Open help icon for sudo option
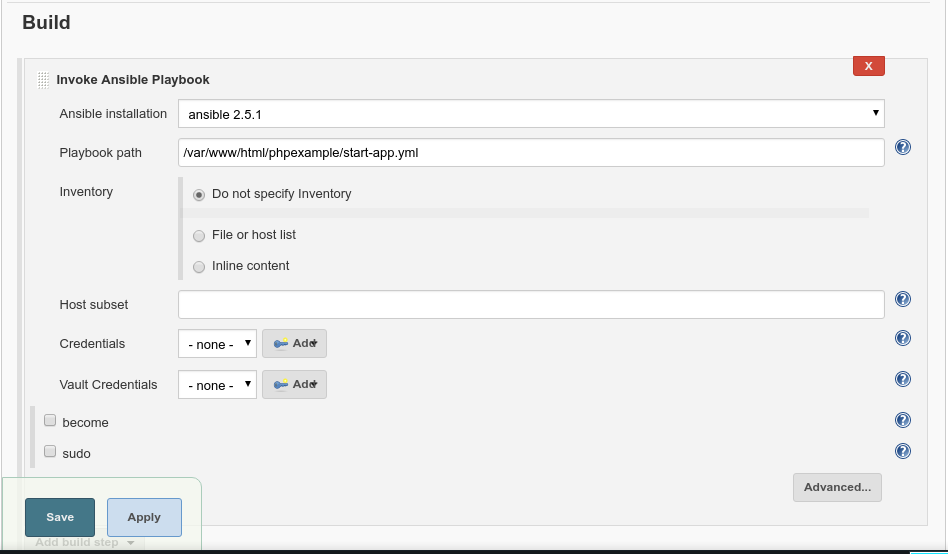Screen dimensions: 948x554 pos(903,451)
